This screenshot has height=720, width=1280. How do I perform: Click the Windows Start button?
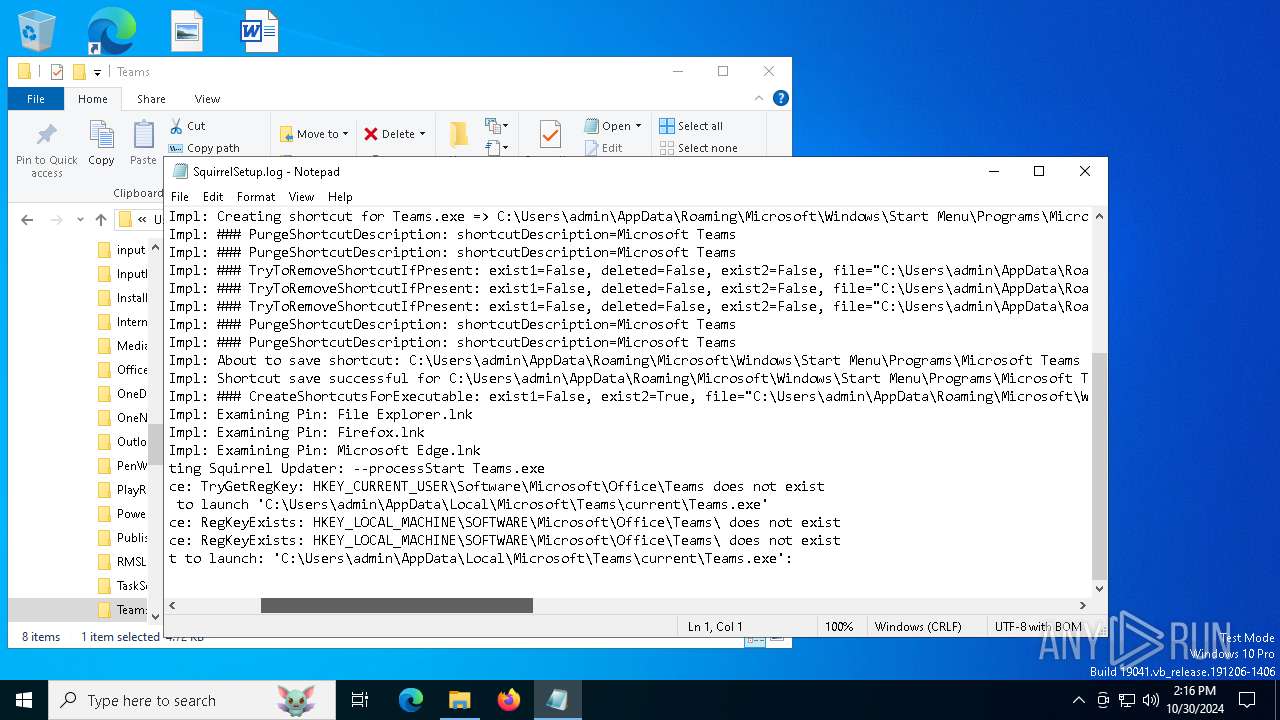[x=24, y=700]
